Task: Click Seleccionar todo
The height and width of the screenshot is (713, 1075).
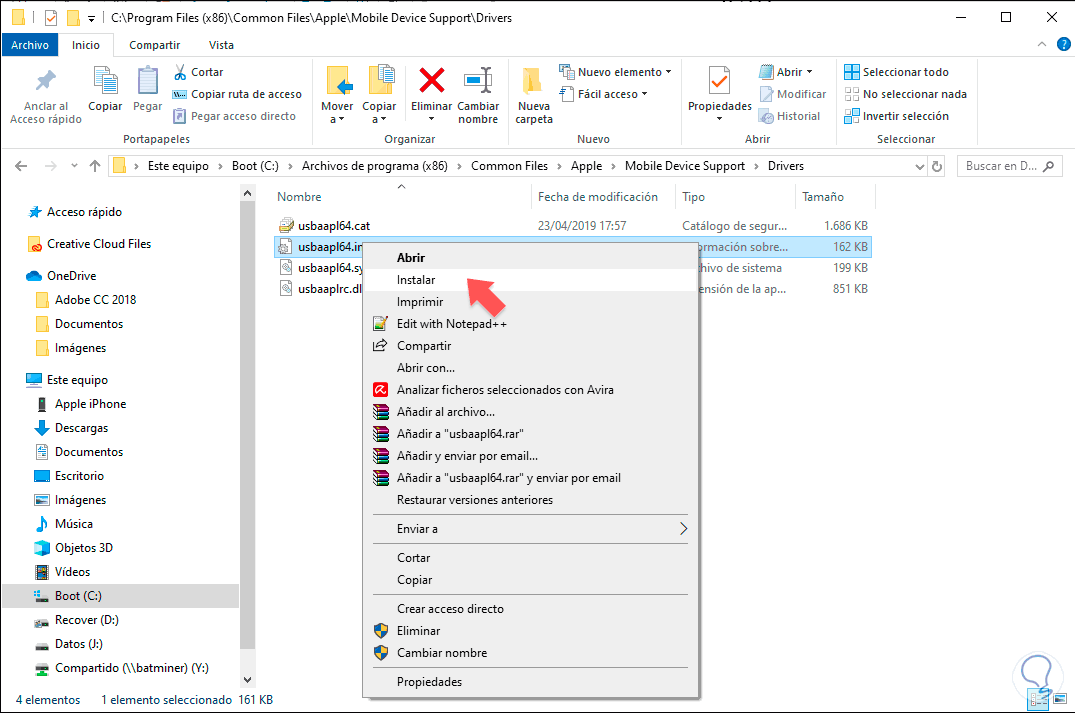Action: click(x=896, y=72)
